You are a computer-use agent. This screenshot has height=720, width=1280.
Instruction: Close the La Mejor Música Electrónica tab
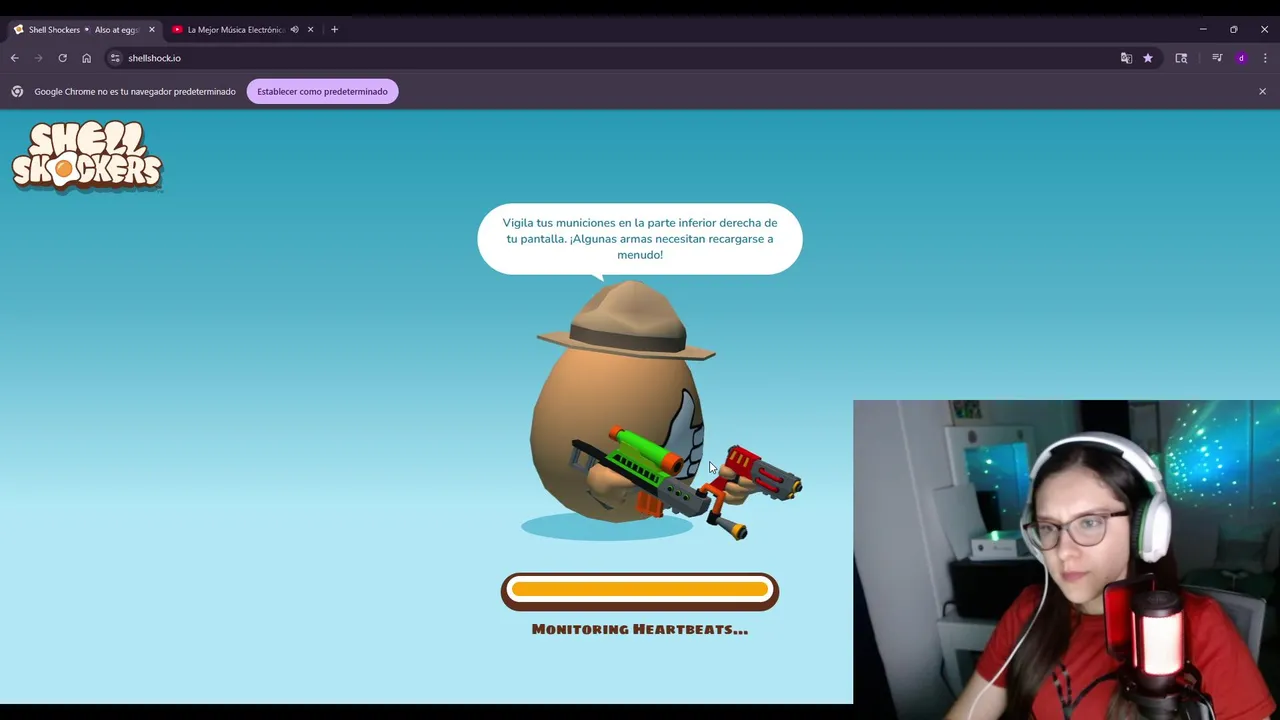310,30
